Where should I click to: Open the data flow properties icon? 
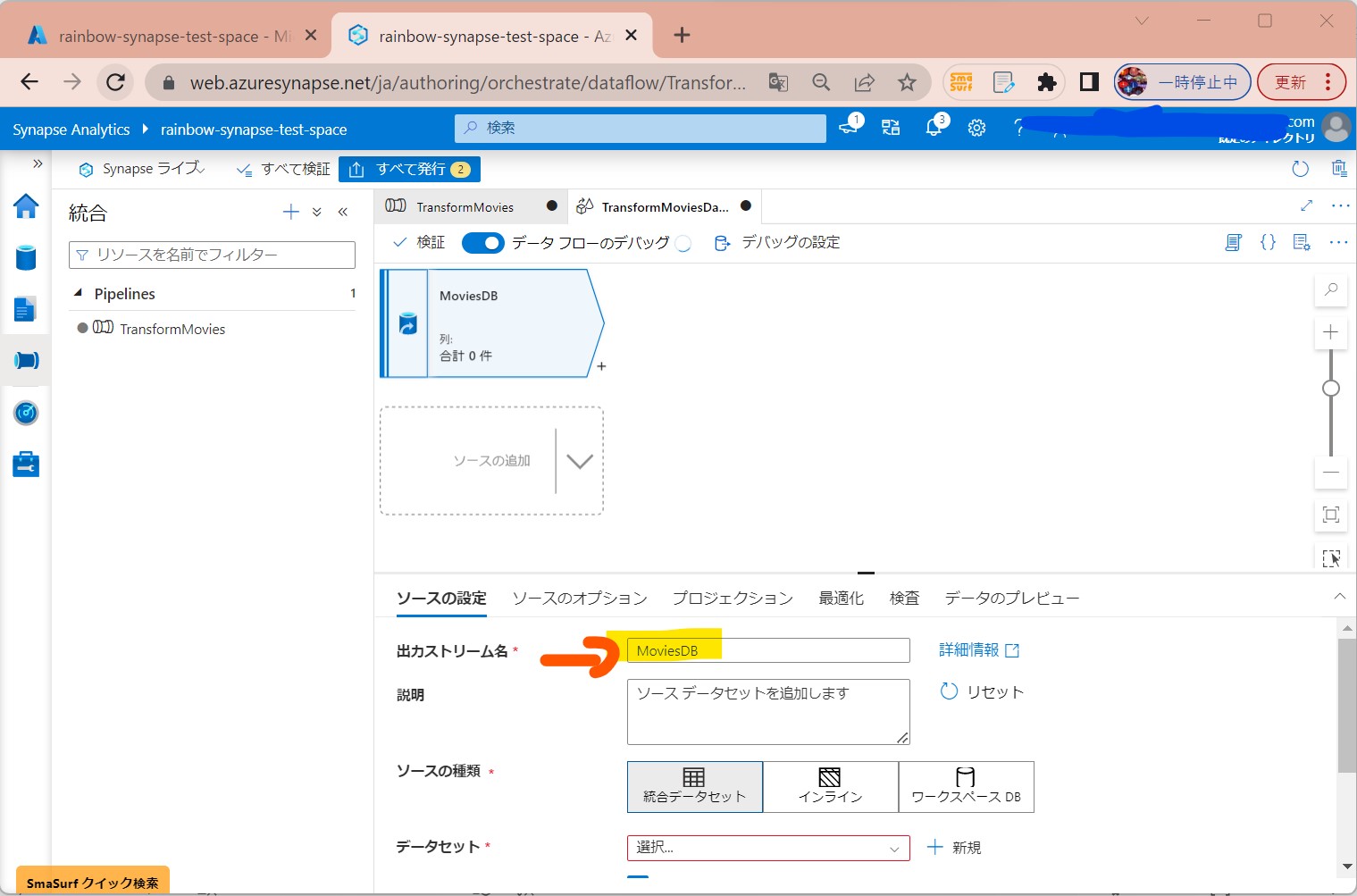(x=1302, y=242)
